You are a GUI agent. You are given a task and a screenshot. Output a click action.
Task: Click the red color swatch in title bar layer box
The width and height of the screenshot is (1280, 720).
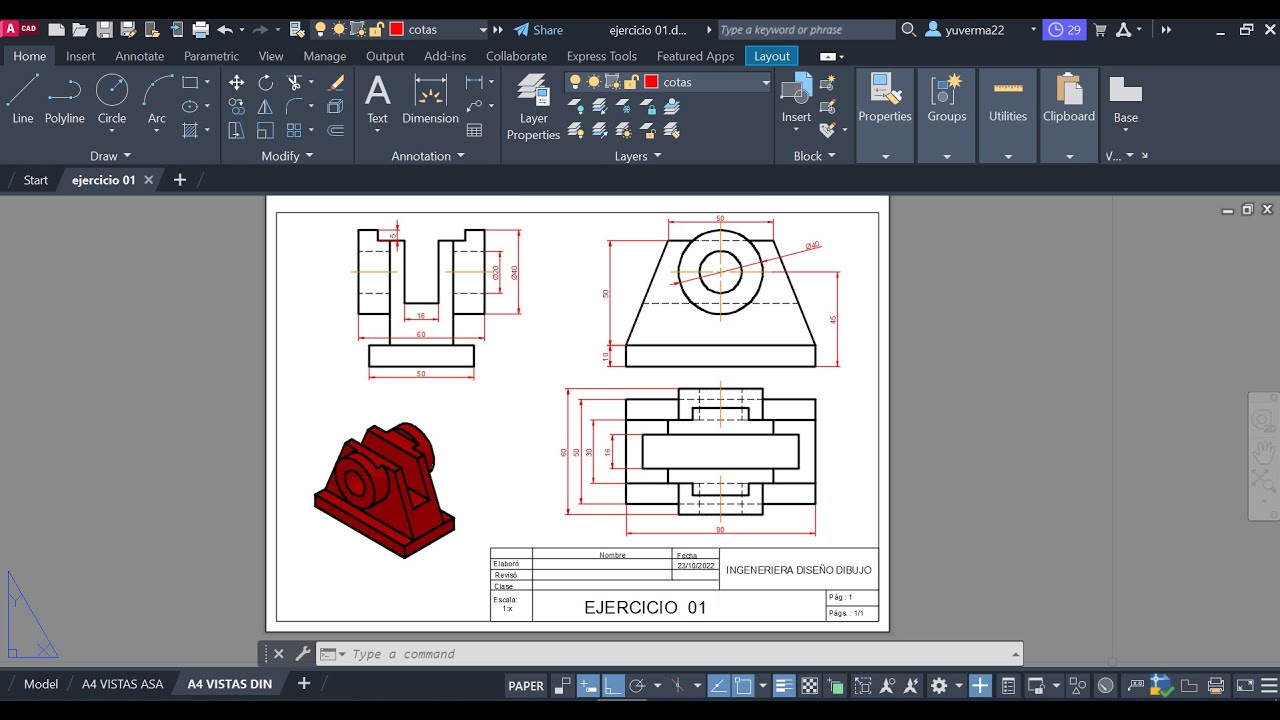tap(396, 30)
